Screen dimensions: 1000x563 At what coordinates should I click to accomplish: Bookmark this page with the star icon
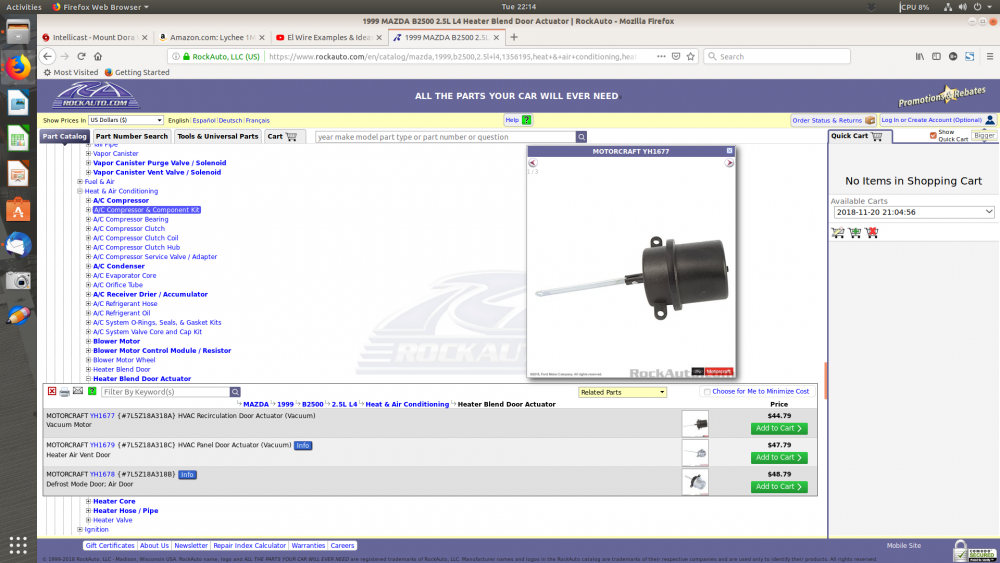(x=691, y=56)
